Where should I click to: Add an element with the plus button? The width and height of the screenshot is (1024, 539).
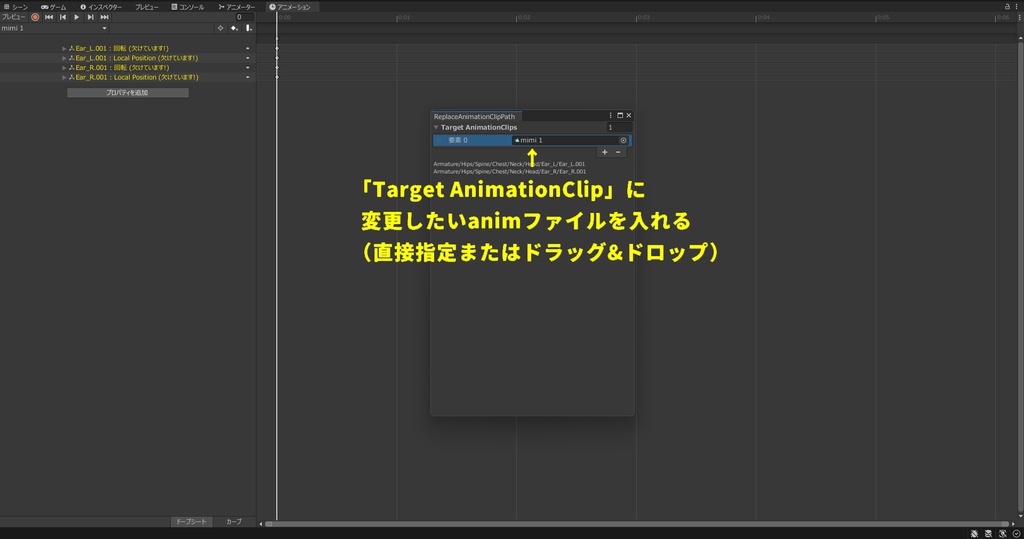pyautogui.click(x=605, y=152)
